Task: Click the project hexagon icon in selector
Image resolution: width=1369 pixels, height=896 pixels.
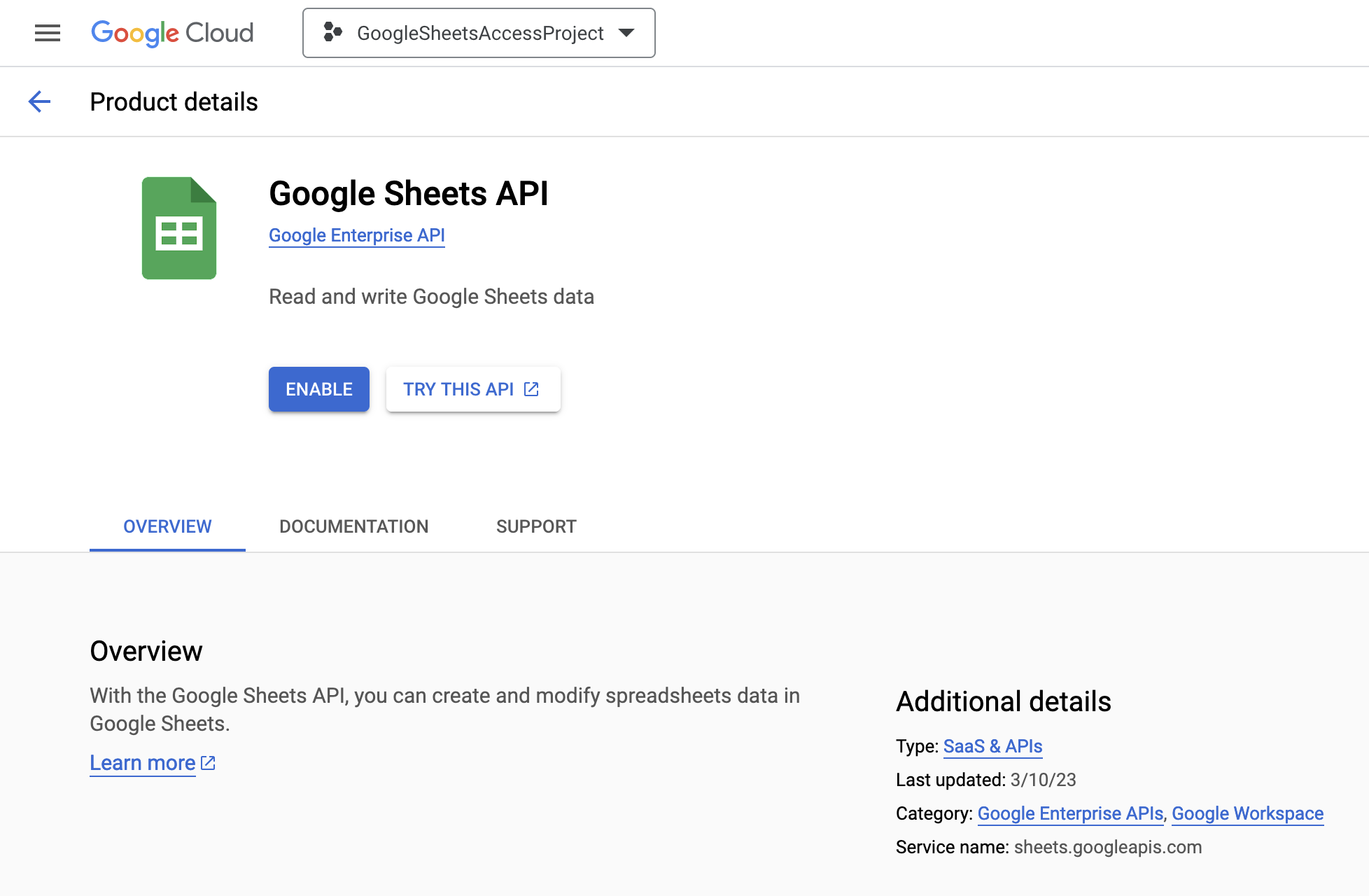Action: 332,32
